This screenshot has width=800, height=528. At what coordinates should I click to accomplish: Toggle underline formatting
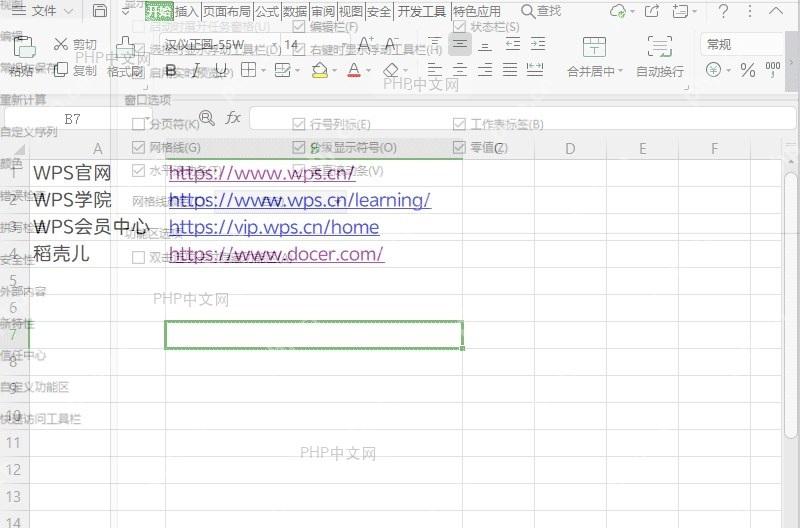(220, 70)
